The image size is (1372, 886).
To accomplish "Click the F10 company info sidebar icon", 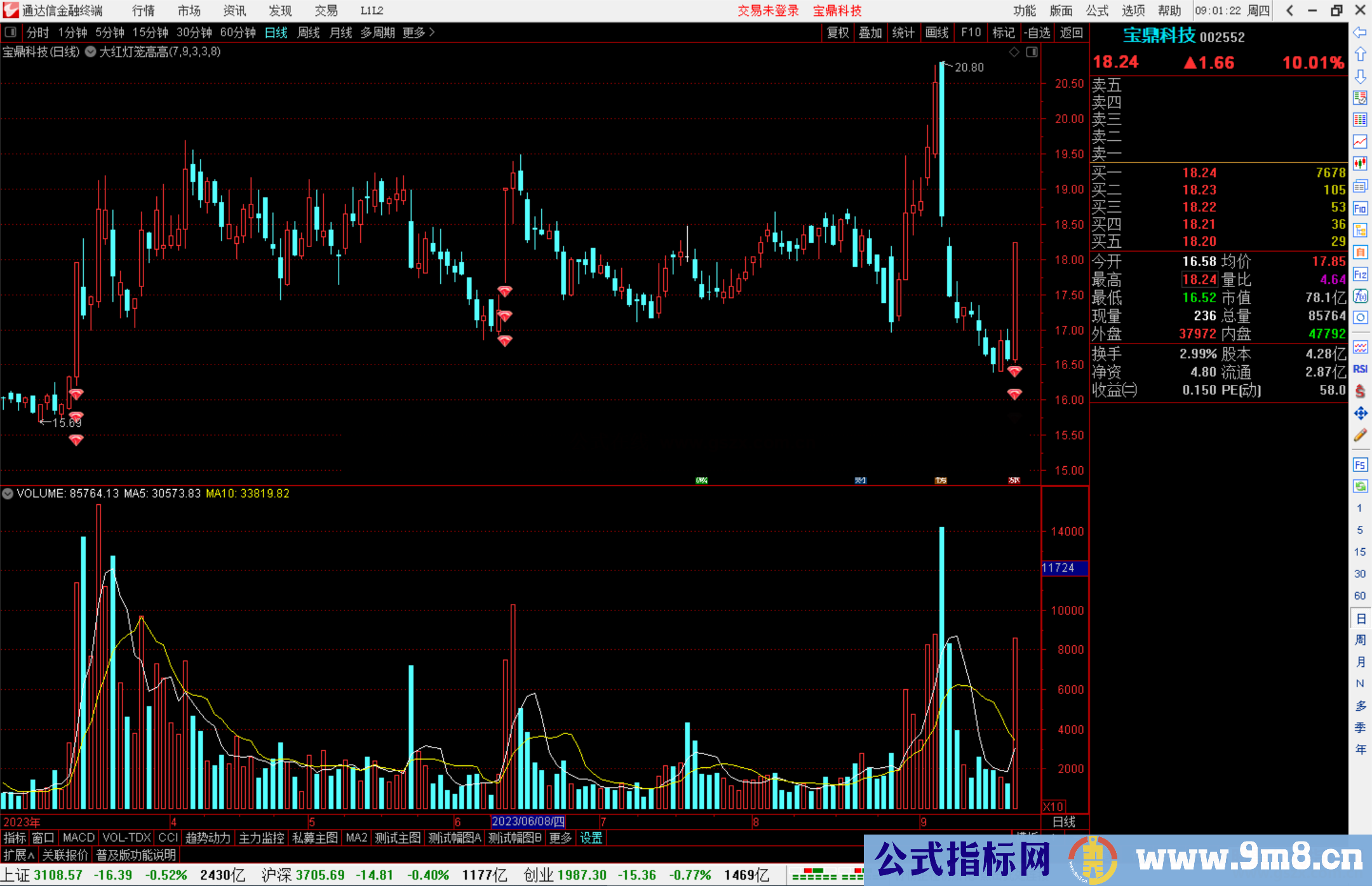I will click(1360, 208).
